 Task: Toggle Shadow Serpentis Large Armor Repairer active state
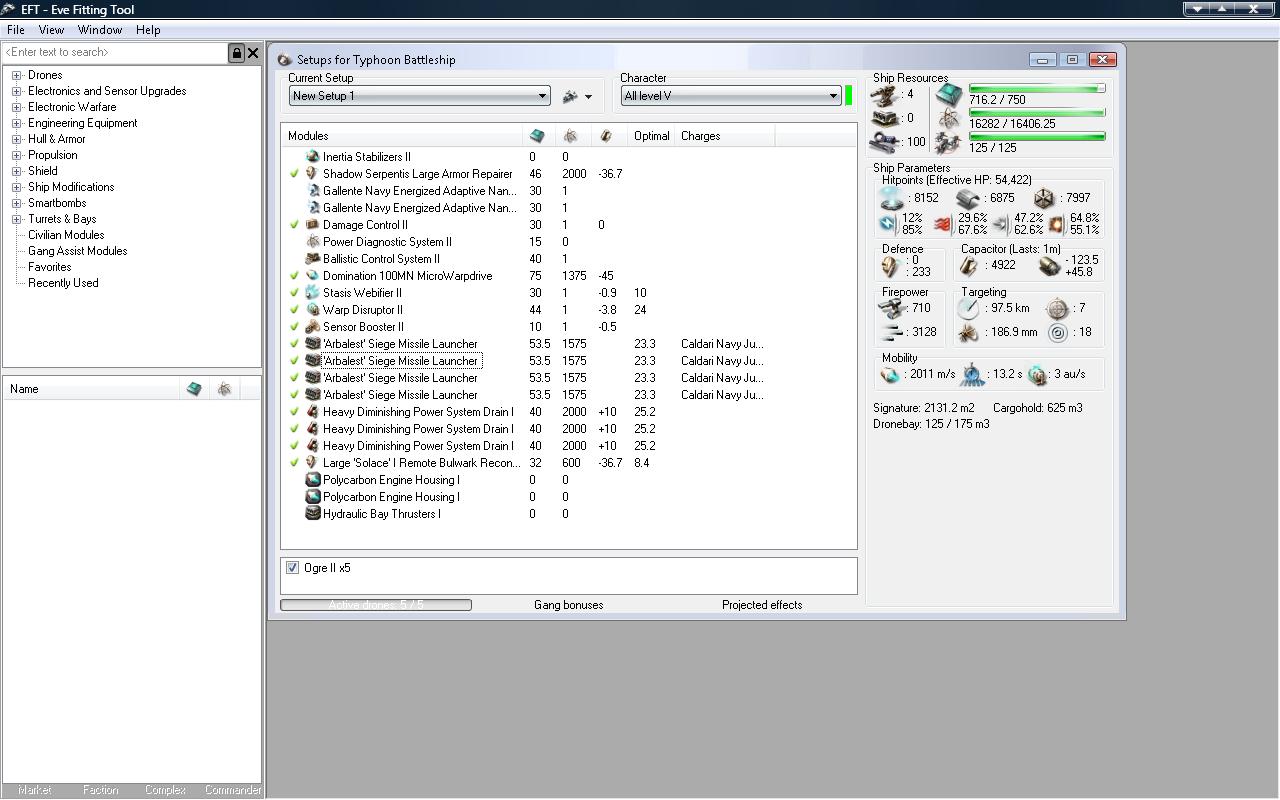(x=294, y=174)
